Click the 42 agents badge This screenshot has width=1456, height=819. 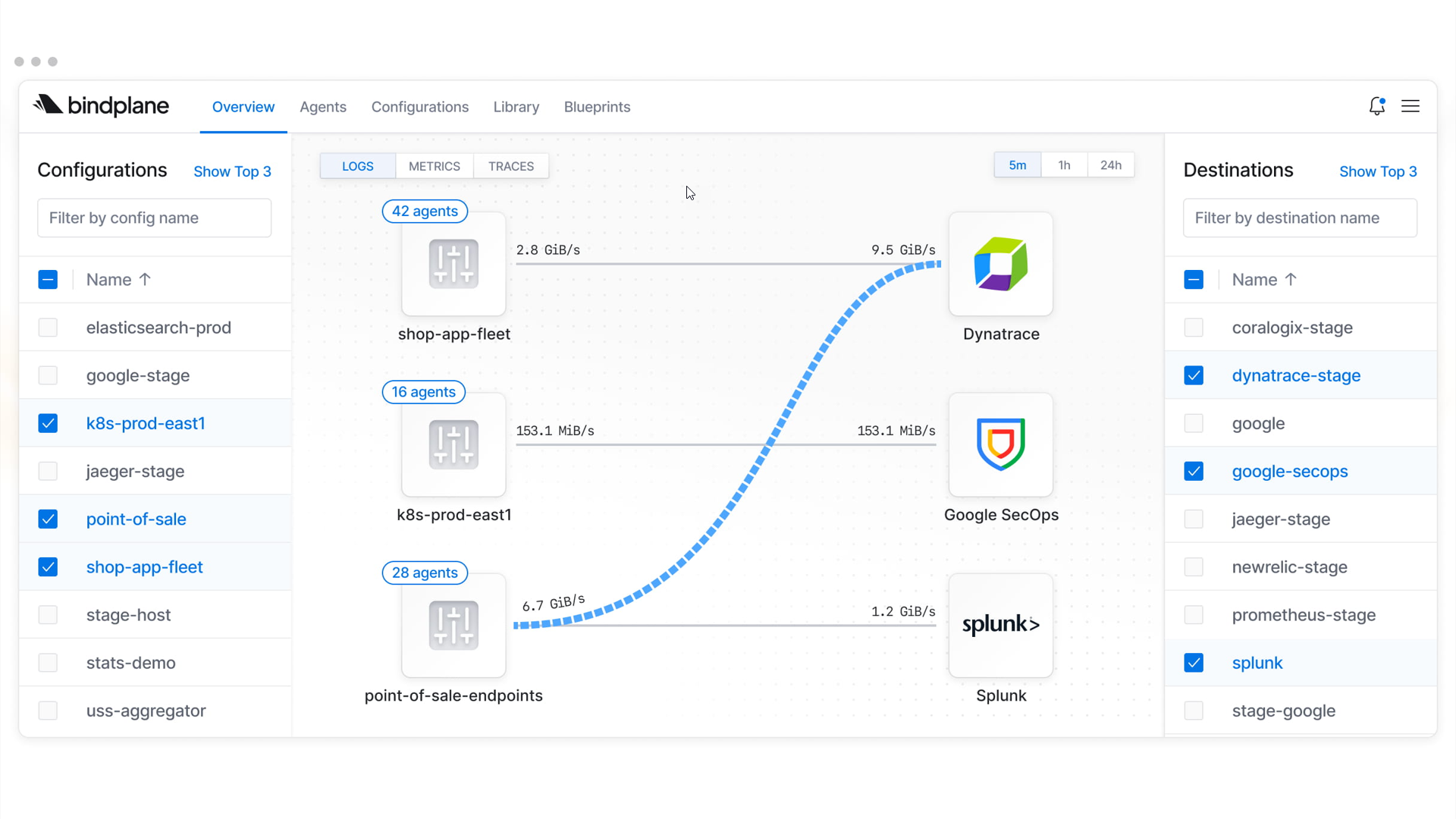[425, 211]
